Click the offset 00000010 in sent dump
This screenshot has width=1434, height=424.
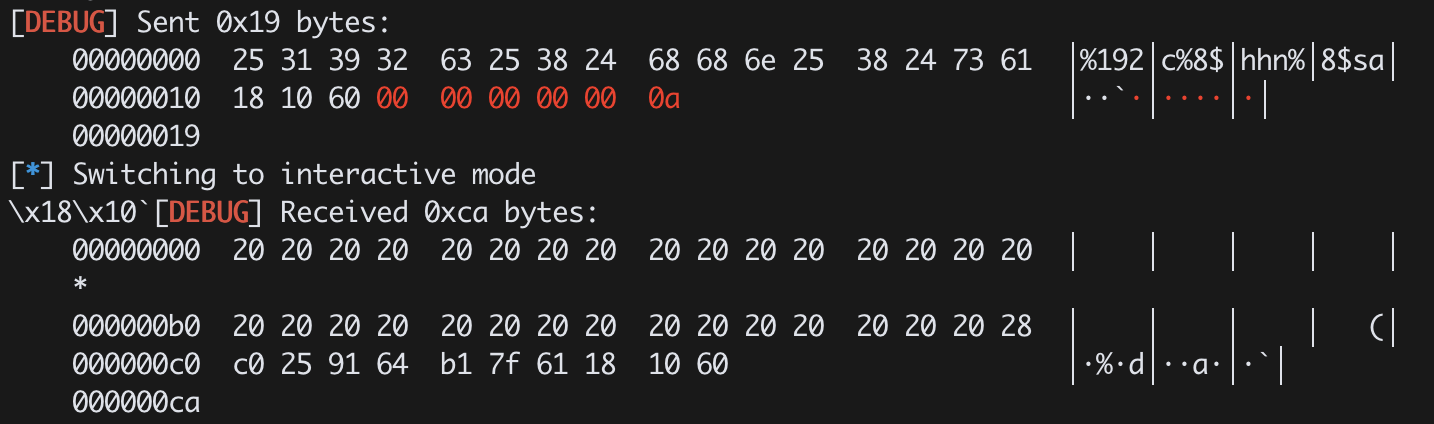136,99
